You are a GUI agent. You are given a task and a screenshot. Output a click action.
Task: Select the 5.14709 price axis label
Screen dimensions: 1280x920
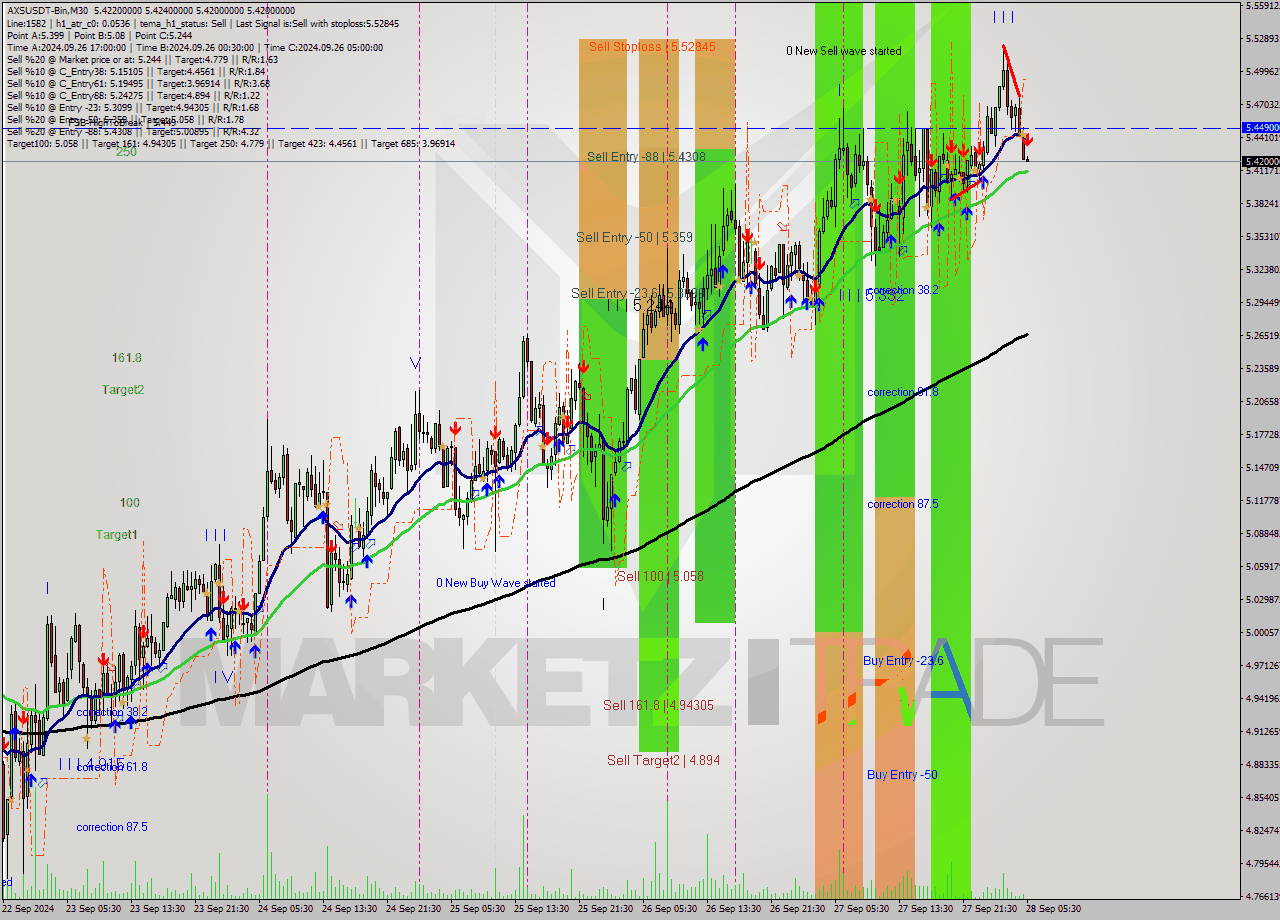click(x=1261, y=467)
